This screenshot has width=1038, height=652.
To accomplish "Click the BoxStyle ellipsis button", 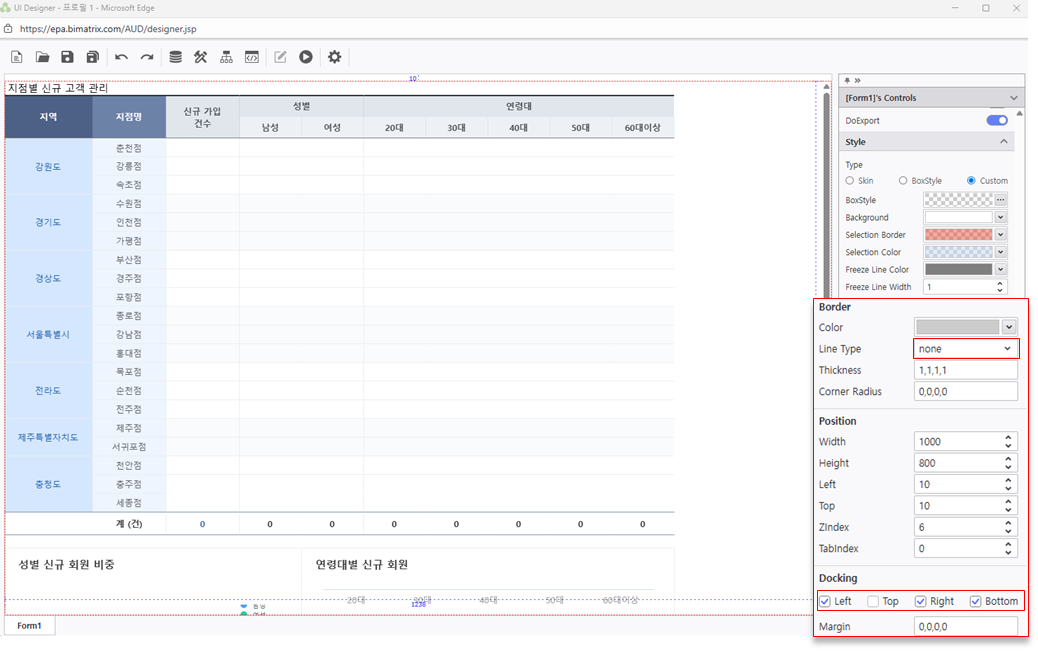I will [1000, 200].
